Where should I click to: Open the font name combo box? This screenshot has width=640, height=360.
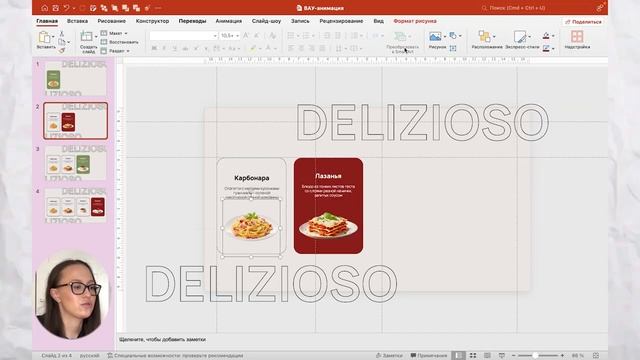(183, 36)
